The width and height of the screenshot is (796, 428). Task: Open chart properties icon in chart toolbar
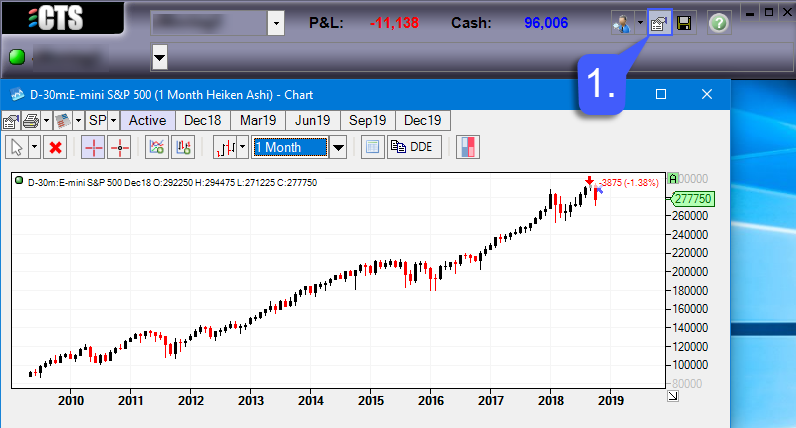(x=11, y=121)
